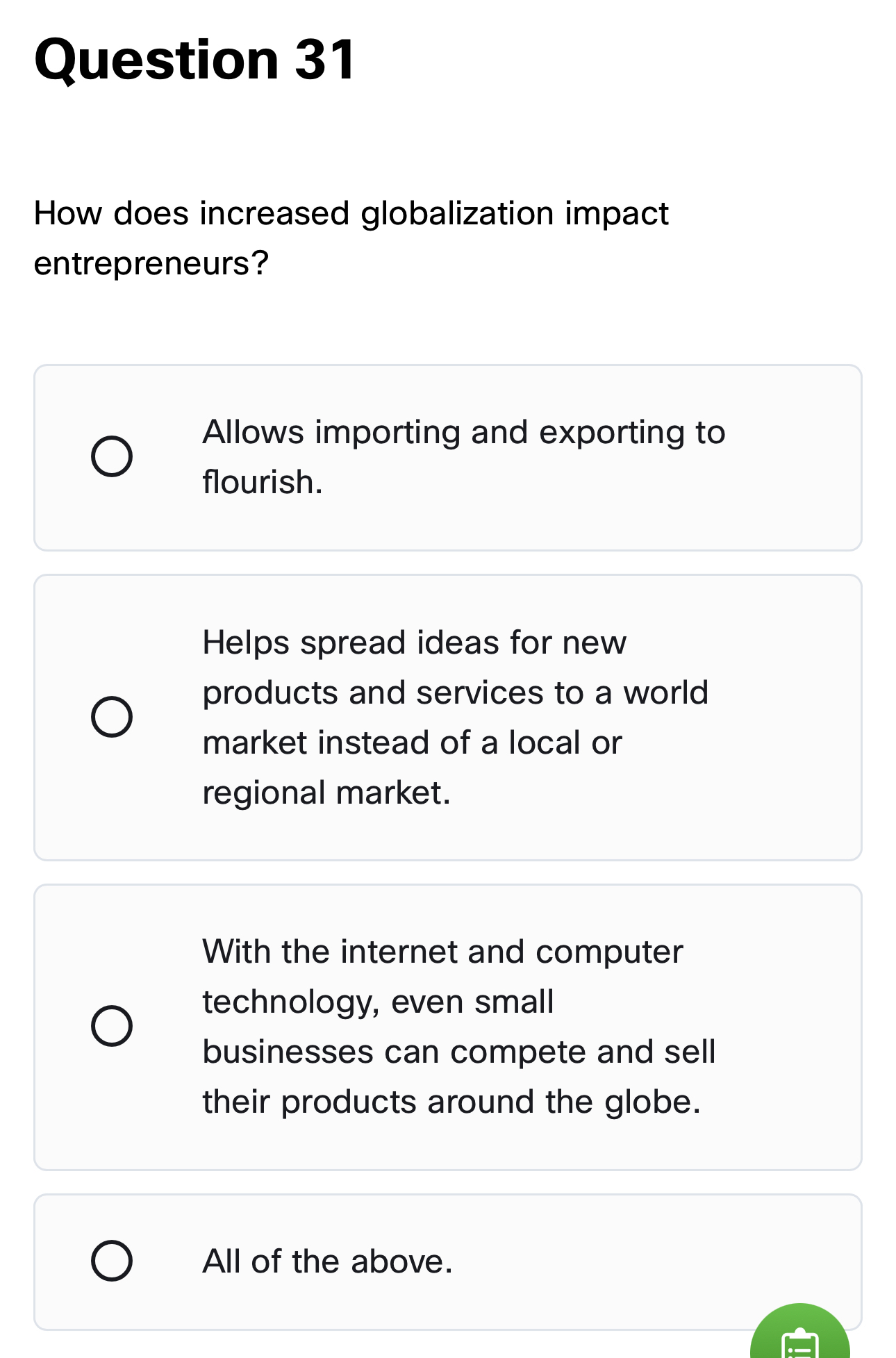Click 'With the internet and computer' text line
Image resolution: width=896 pixels, height=1358 pixels.
point(442,952)
